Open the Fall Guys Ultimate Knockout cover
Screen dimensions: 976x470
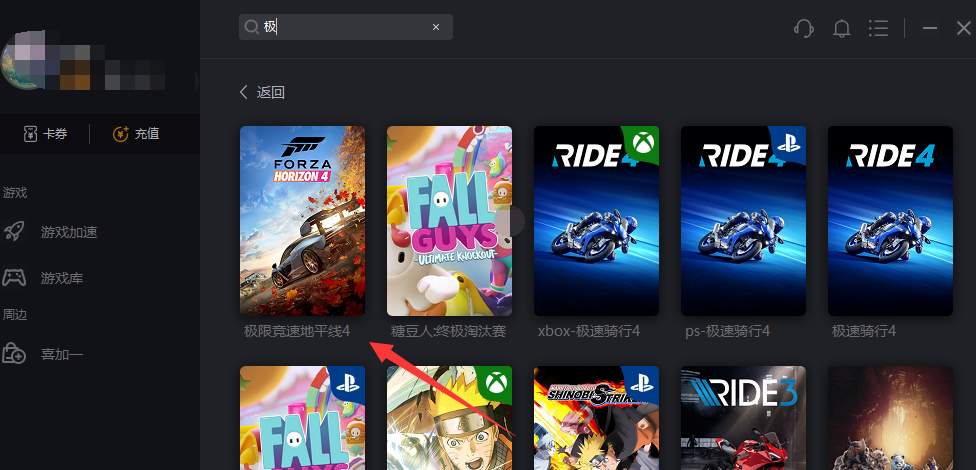point(449,221)
